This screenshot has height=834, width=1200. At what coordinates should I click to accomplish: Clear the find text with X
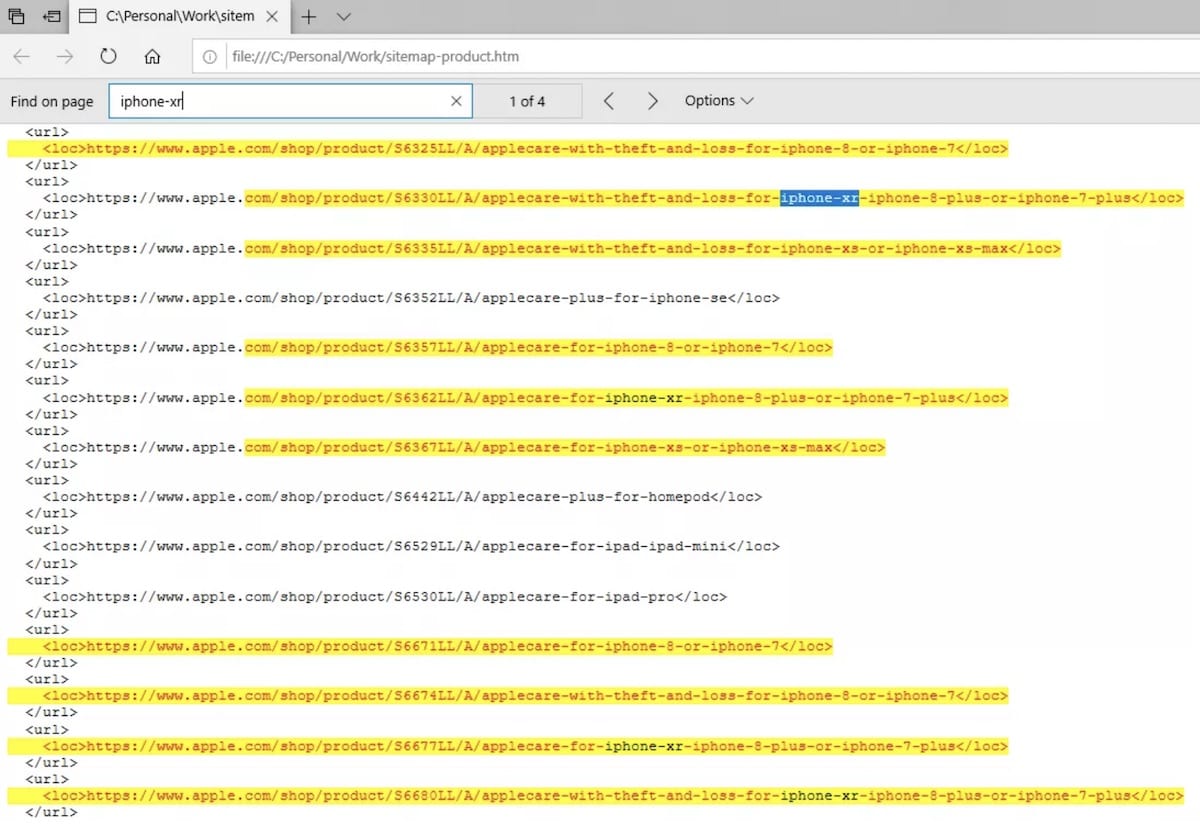456,101
